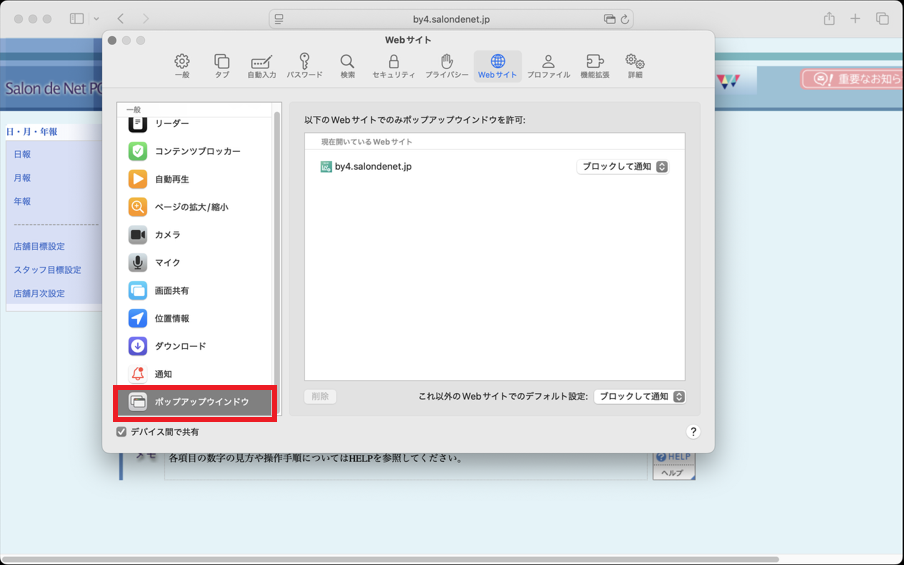904x565 pixels.
Task: Toggle the デバイス間で共有 checkbox
Action: [122, 432]
